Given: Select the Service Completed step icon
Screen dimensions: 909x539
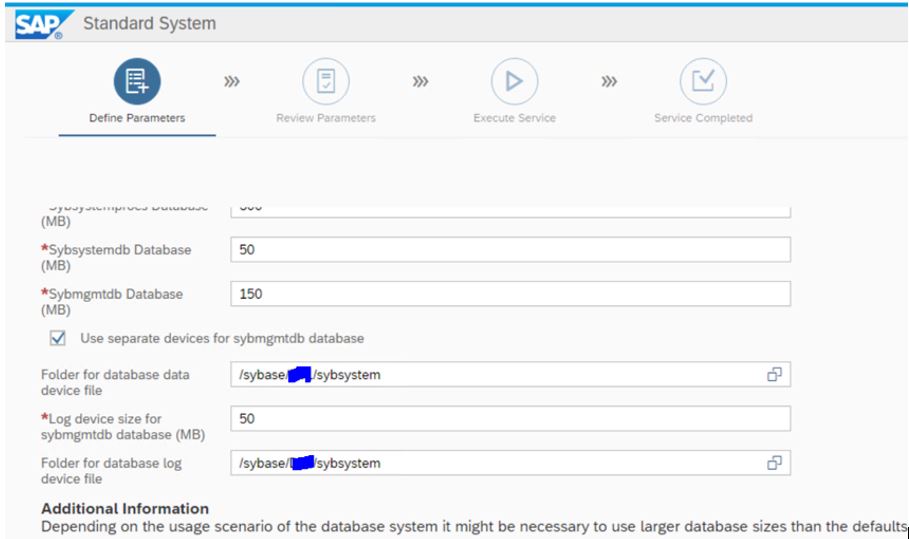Looking at the screenshot, I should click(x=703, y=81).
